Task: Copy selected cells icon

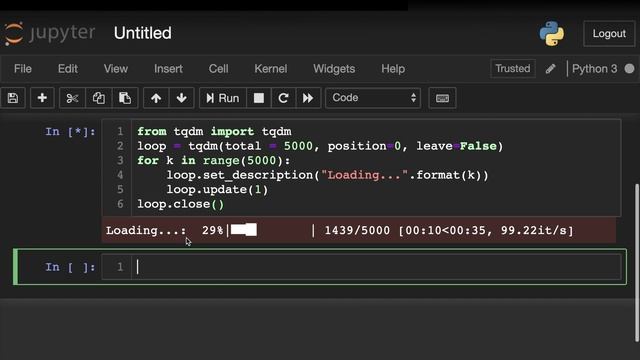Action: [98, 98]
